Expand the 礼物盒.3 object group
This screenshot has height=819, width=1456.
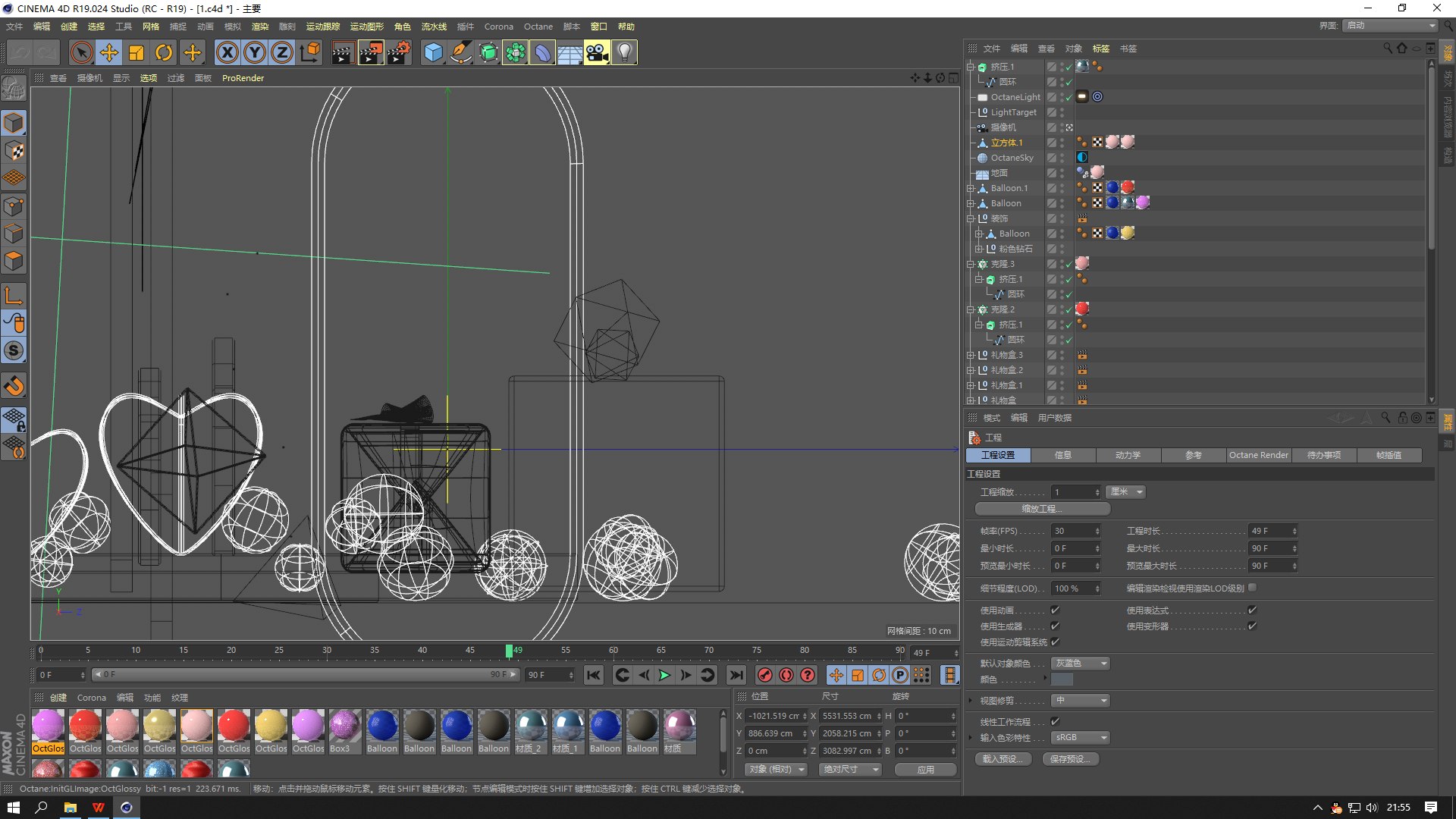pos(970,355)
